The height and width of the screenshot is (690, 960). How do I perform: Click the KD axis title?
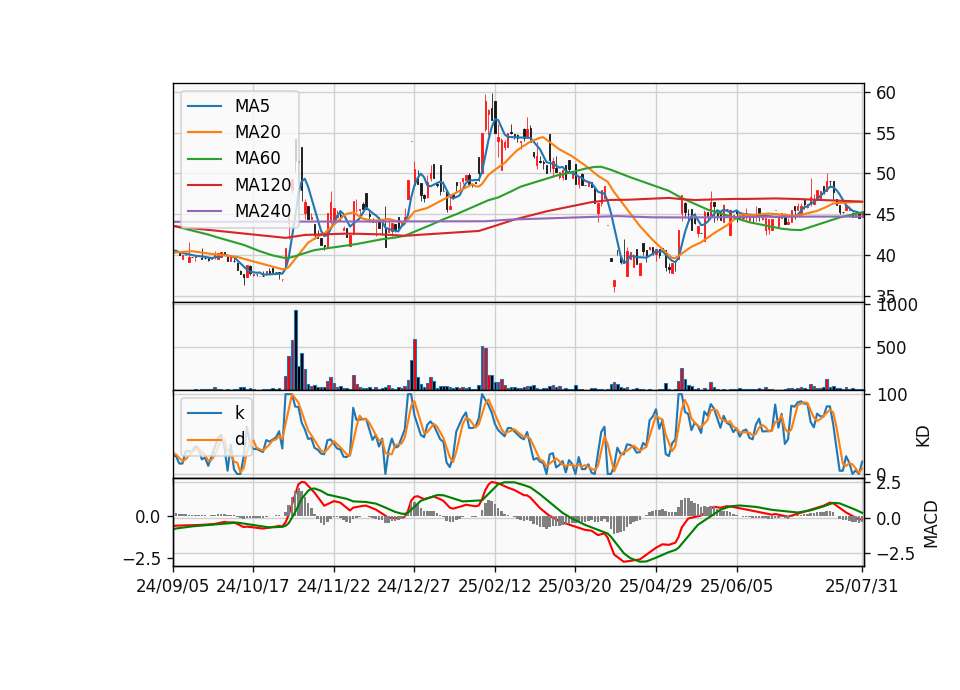coord(923,437)
